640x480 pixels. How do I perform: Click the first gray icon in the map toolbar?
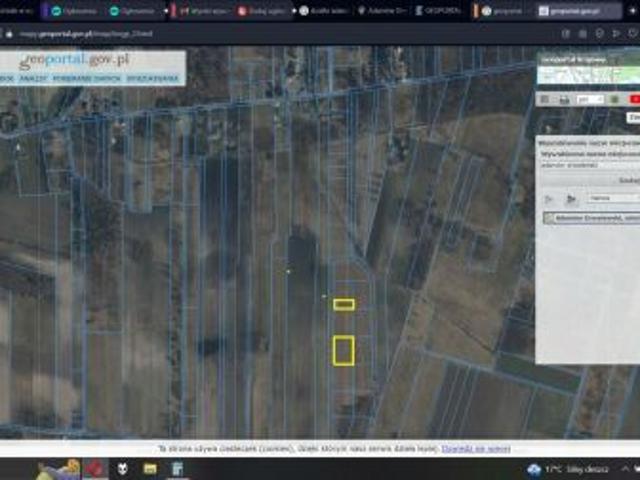pos(545,99)
